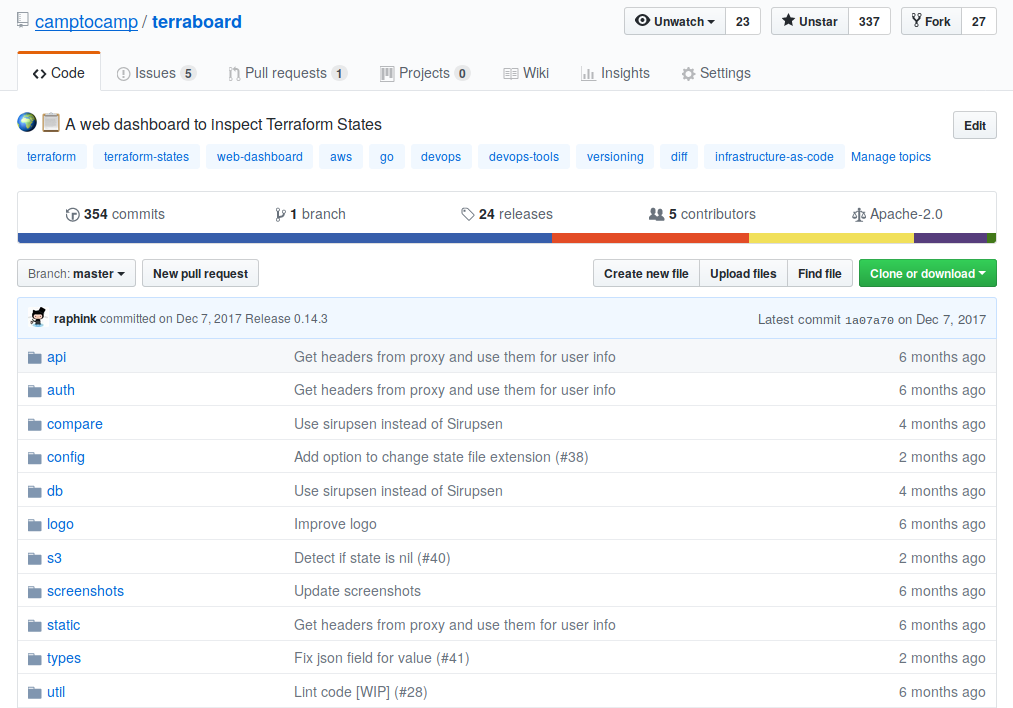1013x708 pixels.
Task: Open commit 'Detect if state is nil (#40)'
Action: click(x=372, y=558)
